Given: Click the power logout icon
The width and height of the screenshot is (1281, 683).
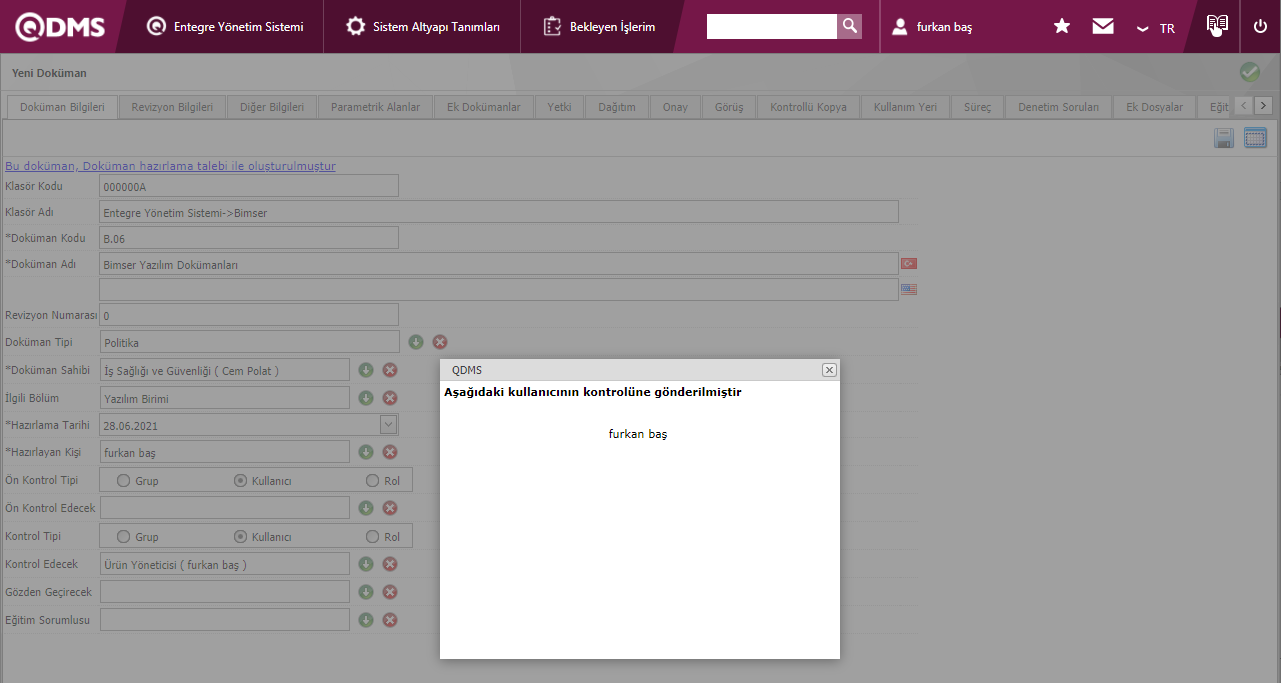Looking at the screenshot, I should pyautogui.click(x=1260, y=27).
